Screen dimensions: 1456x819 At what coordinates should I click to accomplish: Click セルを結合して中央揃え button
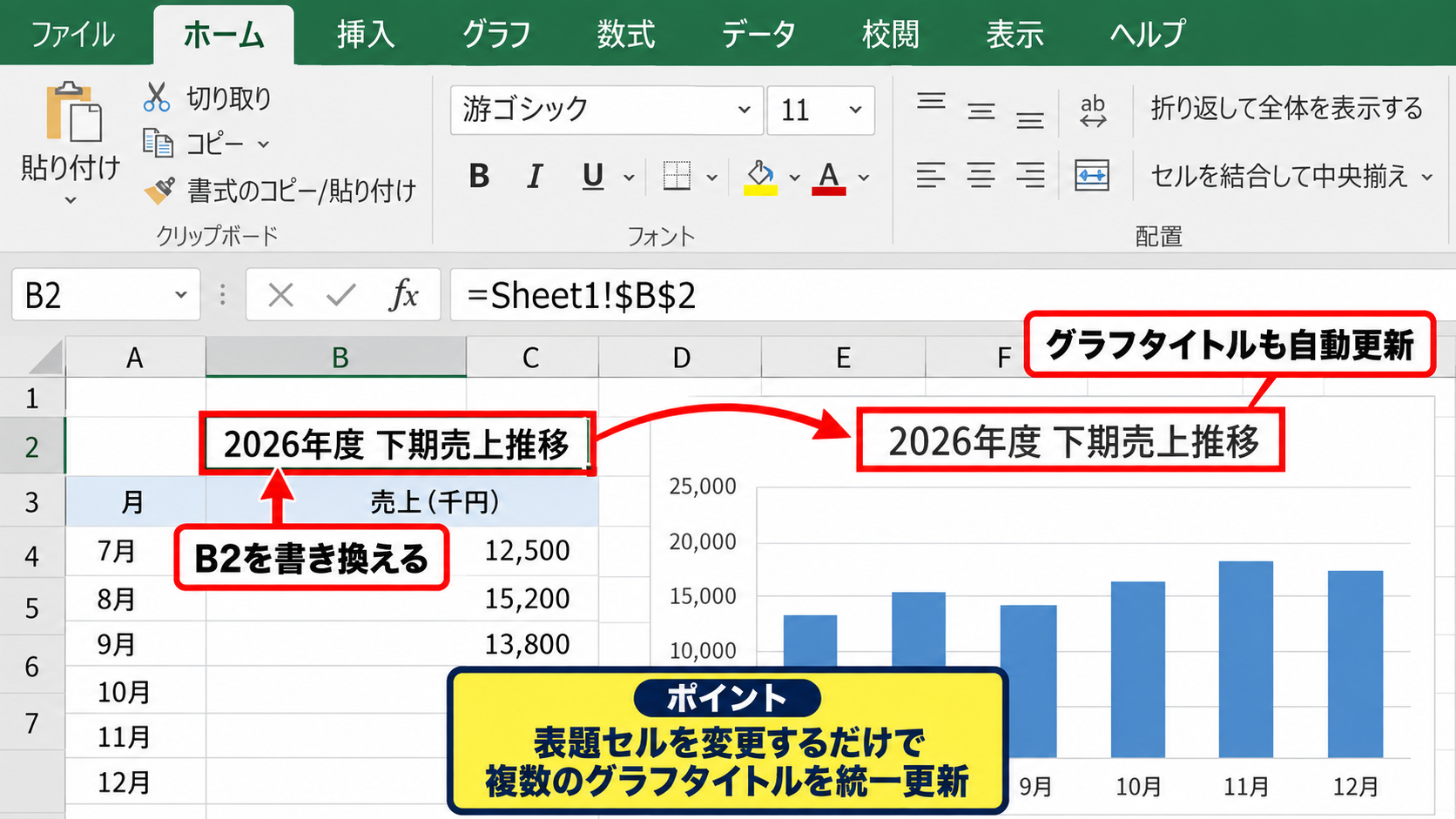[x=1279, y=176]
